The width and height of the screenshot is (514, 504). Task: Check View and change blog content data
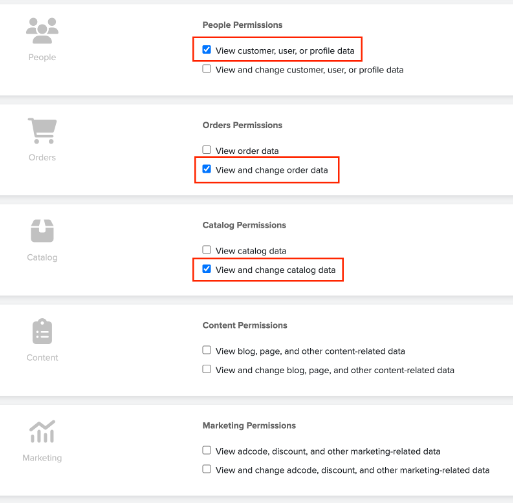point(207,369)
